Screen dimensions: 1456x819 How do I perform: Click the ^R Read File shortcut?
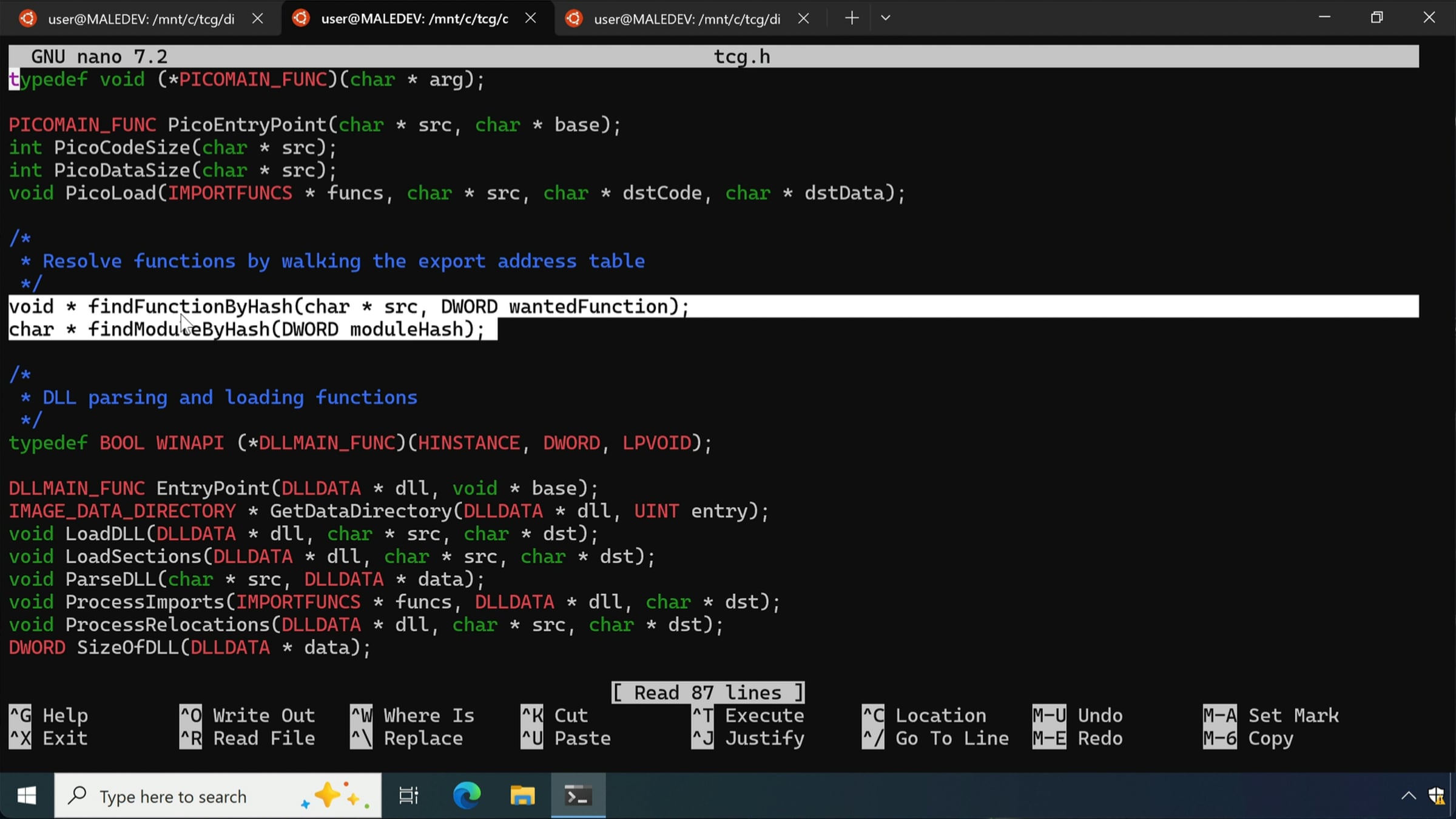point(248,738)
